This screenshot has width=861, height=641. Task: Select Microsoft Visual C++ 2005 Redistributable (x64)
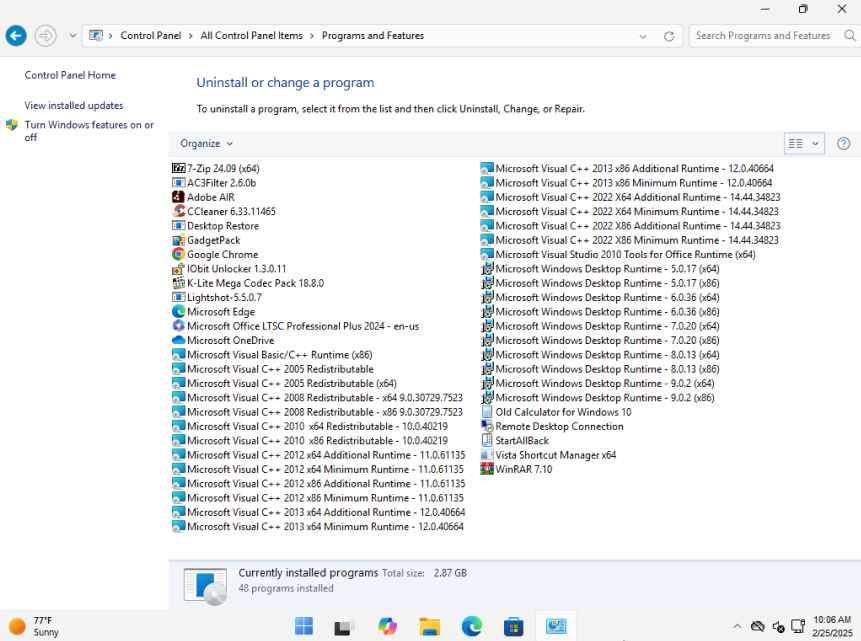click(x=284, y=383)
